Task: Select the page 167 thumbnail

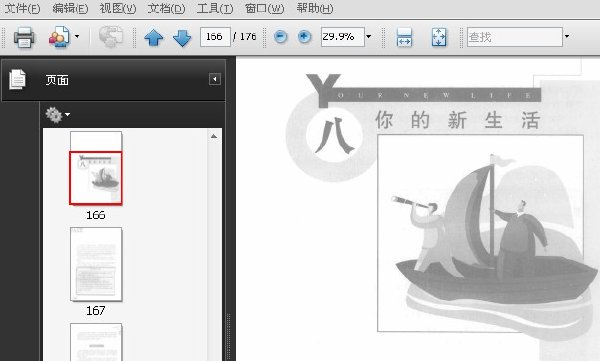Action: [96, 264]
